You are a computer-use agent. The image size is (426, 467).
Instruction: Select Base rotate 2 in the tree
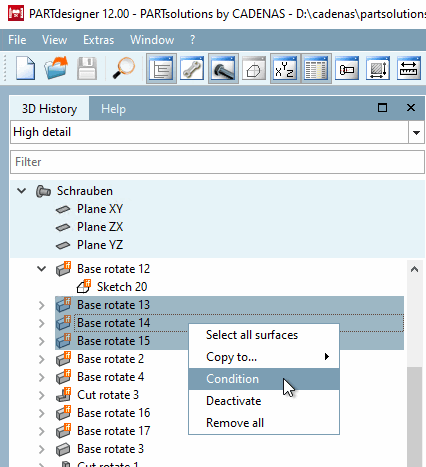tap(110, 359)
